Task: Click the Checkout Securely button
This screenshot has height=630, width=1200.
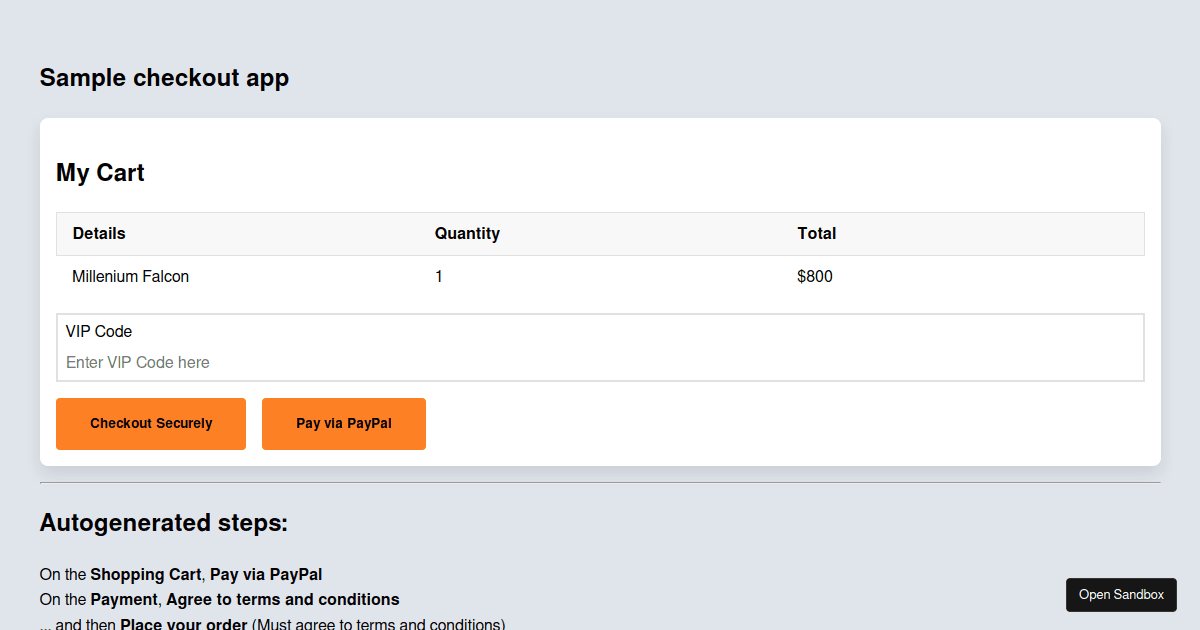Action: click(151, 424)
